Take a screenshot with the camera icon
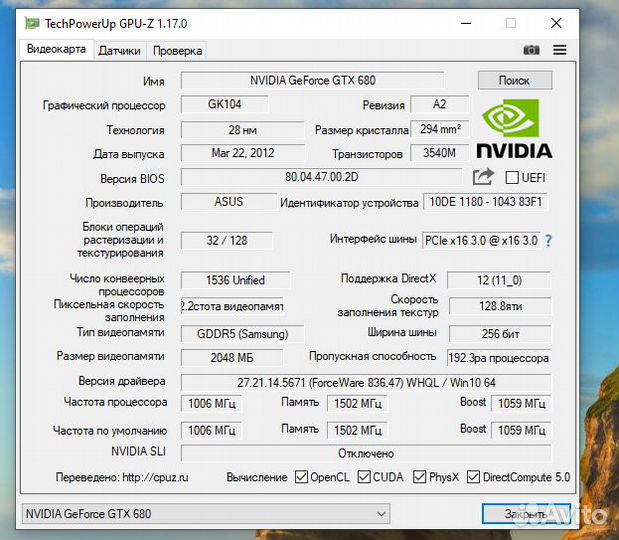Screen dimensions: 619x540 531,50
